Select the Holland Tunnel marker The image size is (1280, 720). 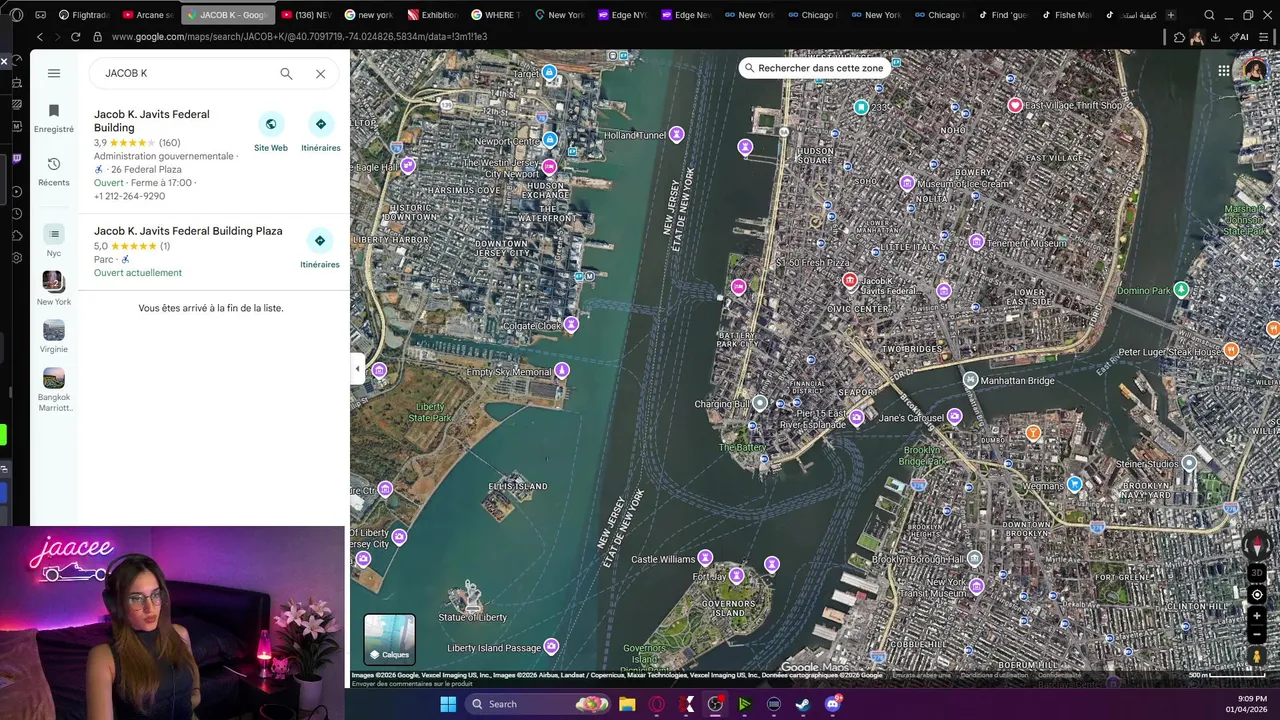(677, 134)
